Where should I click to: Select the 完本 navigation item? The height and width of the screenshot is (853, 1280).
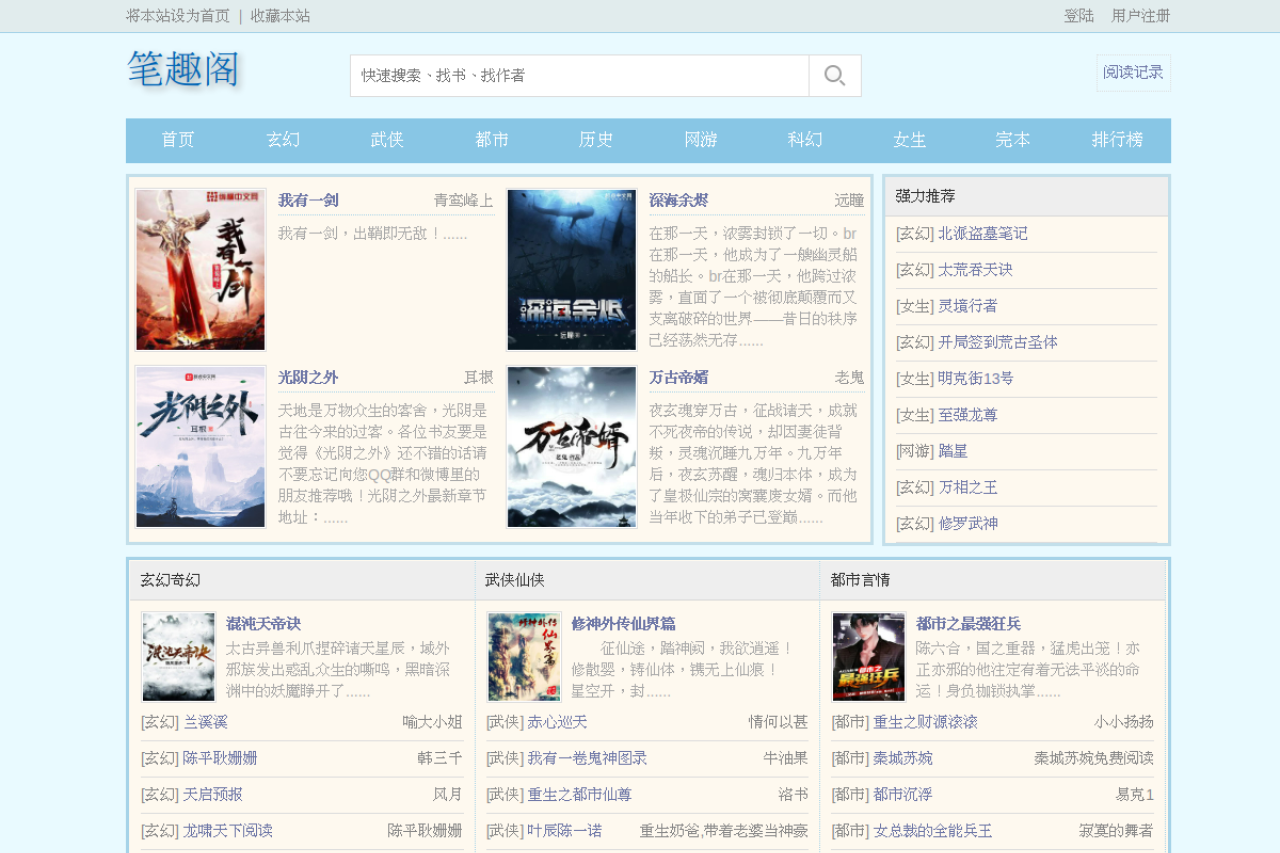(1013, 140)
